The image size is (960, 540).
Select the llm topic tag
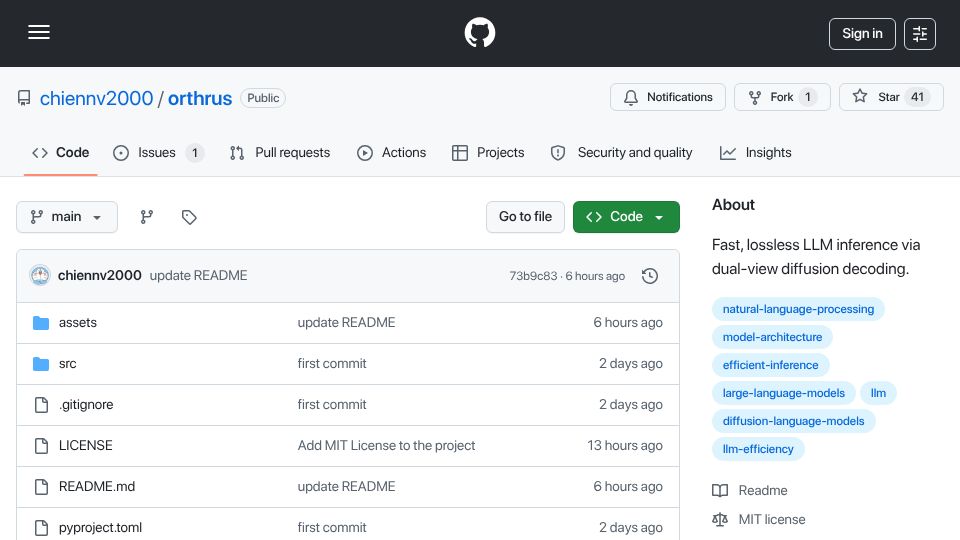click(x=878, y=393)
